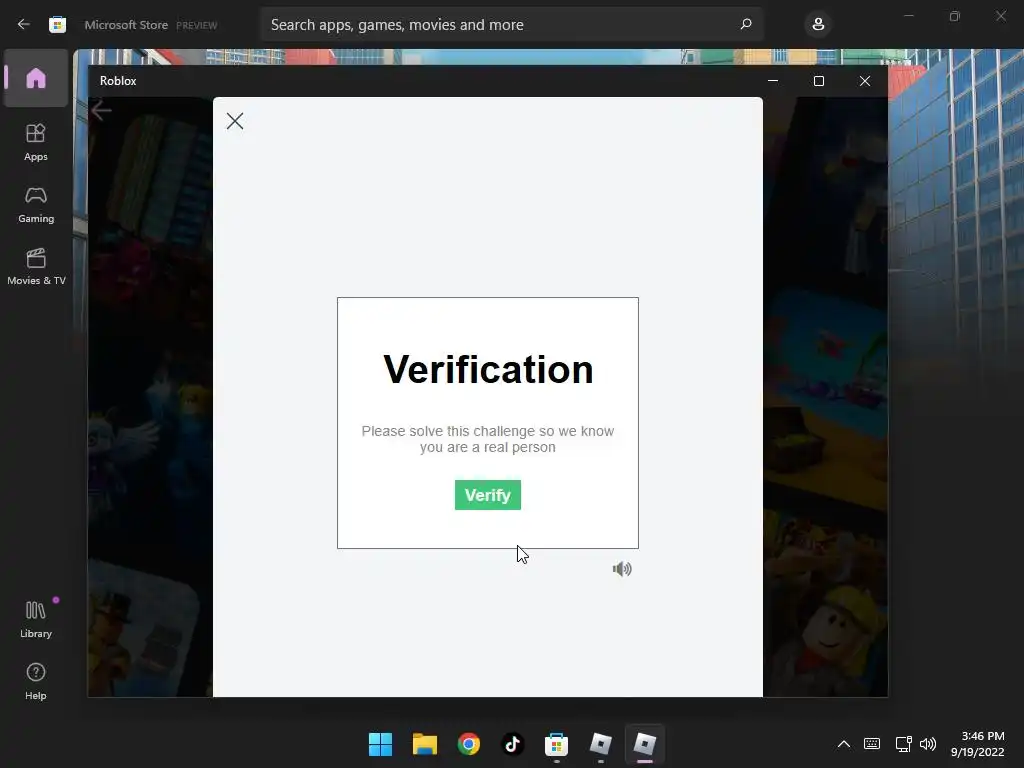Screen dimensions: 1024x768
Task: Open the Apps section
Action: point(36,142)
